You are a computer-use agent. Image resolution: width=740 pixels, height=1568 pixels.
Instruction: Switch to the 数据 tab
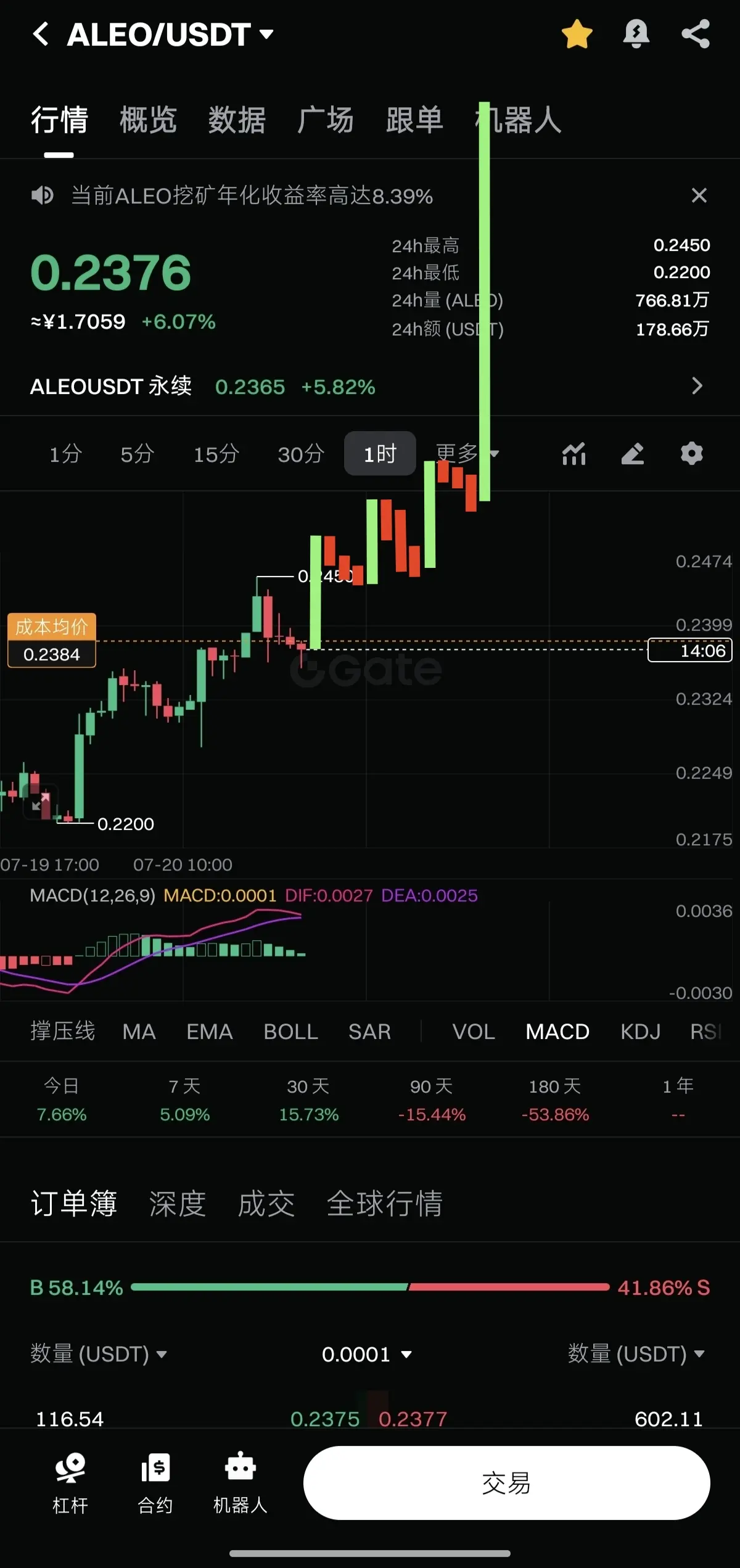(237, 120)
